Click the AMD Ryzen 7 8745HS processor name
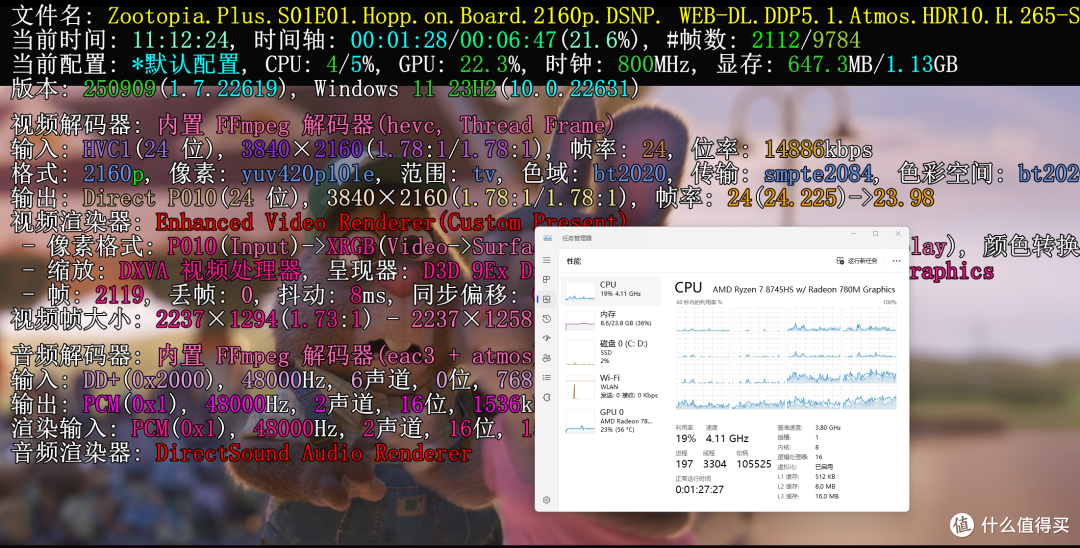 click(804, 289)
